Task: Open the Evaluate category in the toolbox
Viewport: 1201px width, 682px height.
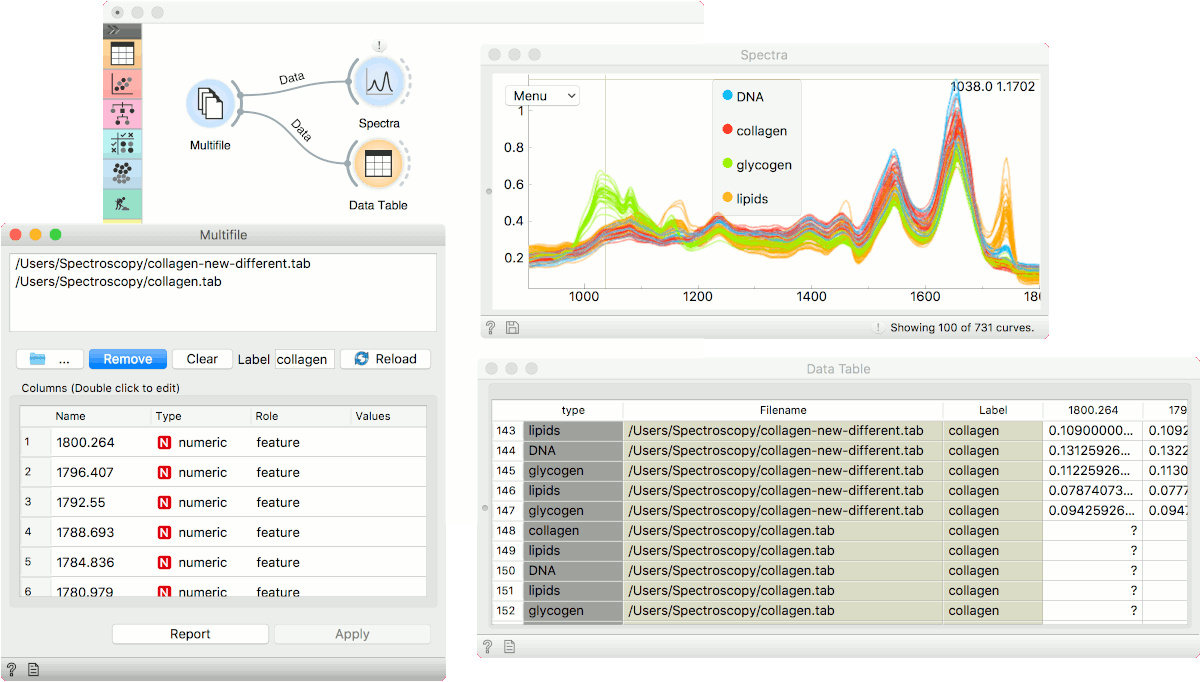Action: (122, 143)
